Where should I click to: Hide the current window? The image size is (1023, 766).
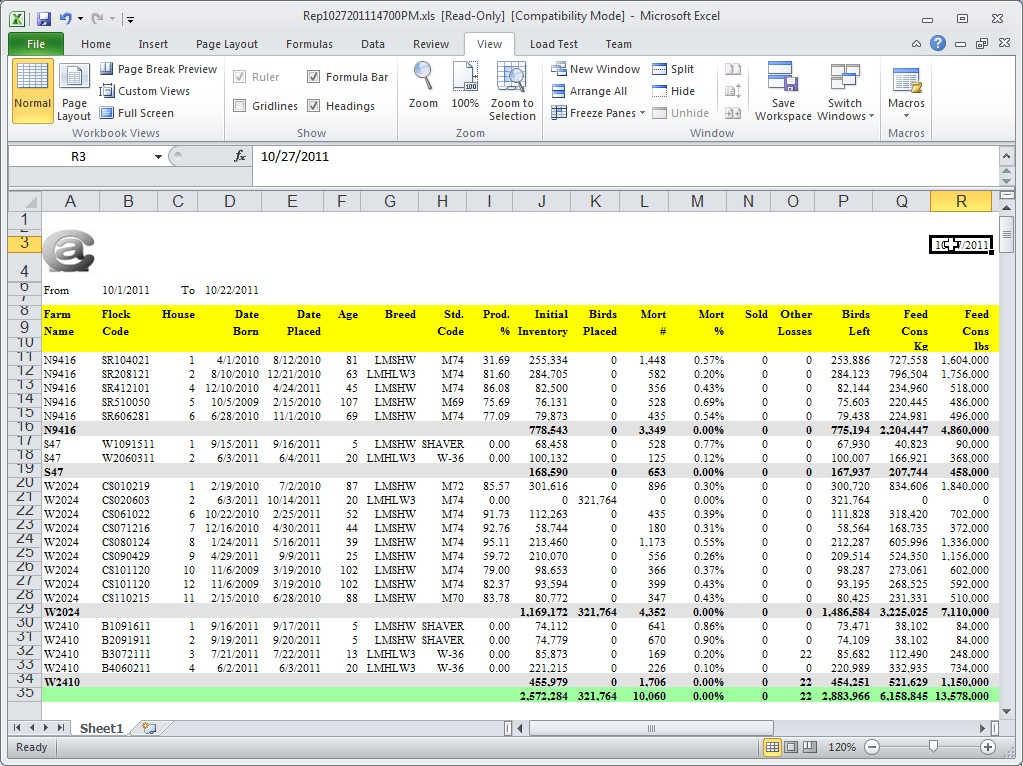coord(673,91)
